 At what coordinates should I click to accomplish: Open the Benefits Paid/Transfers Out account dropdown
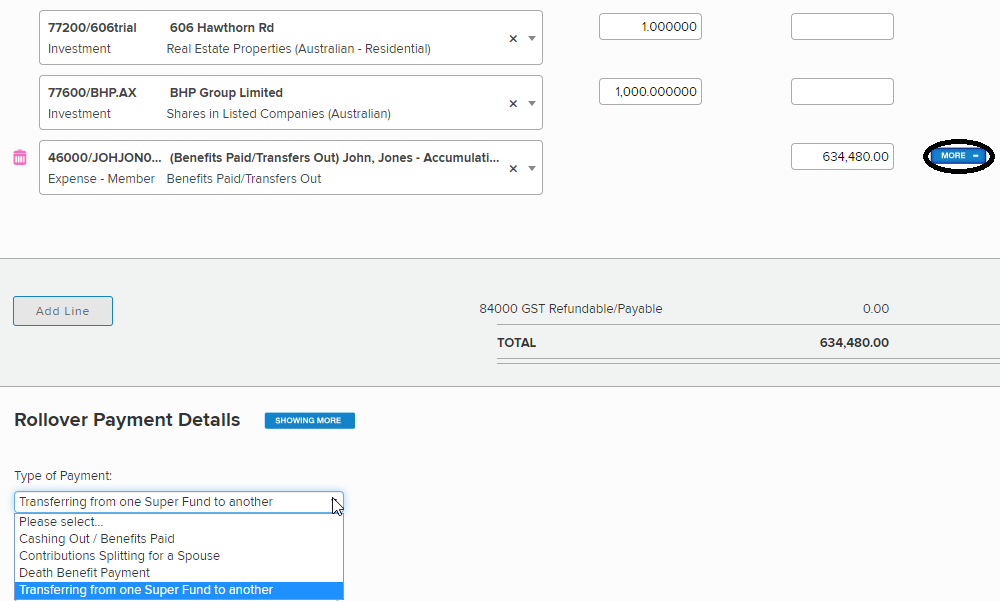532,168
